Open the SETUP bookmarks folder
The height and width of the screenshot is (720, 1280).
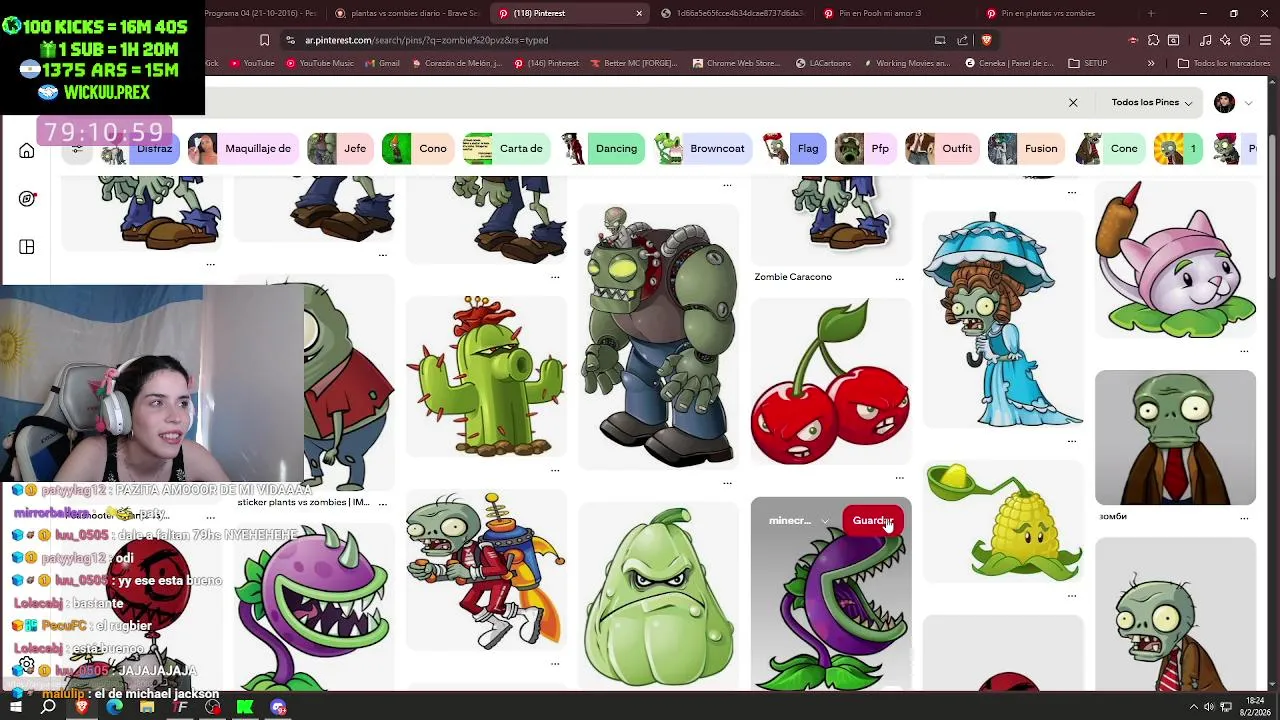coord(1088,63)
